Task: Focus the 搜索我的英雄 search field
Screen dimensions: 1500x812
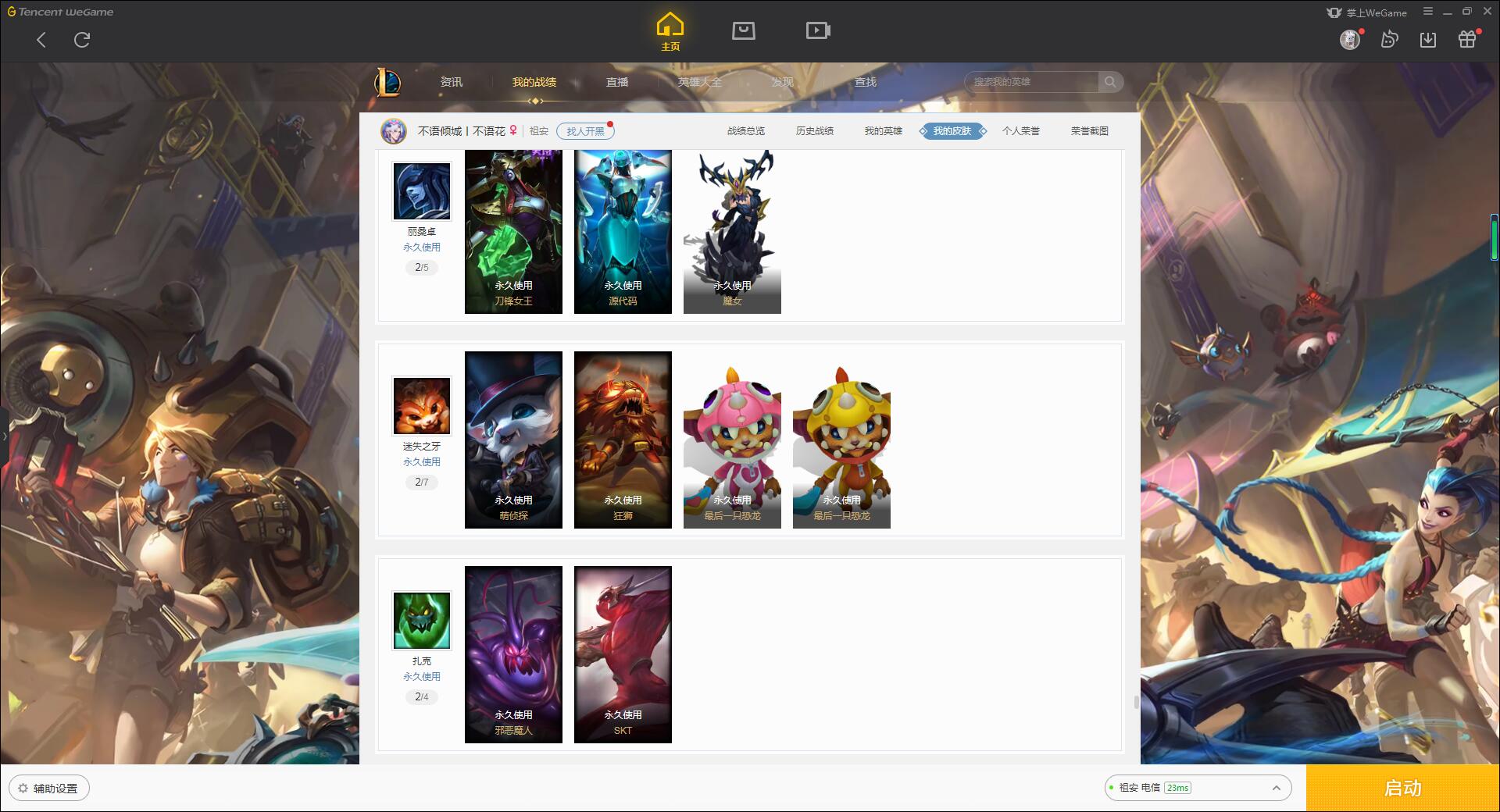Action: click(x=1032, y=82)
